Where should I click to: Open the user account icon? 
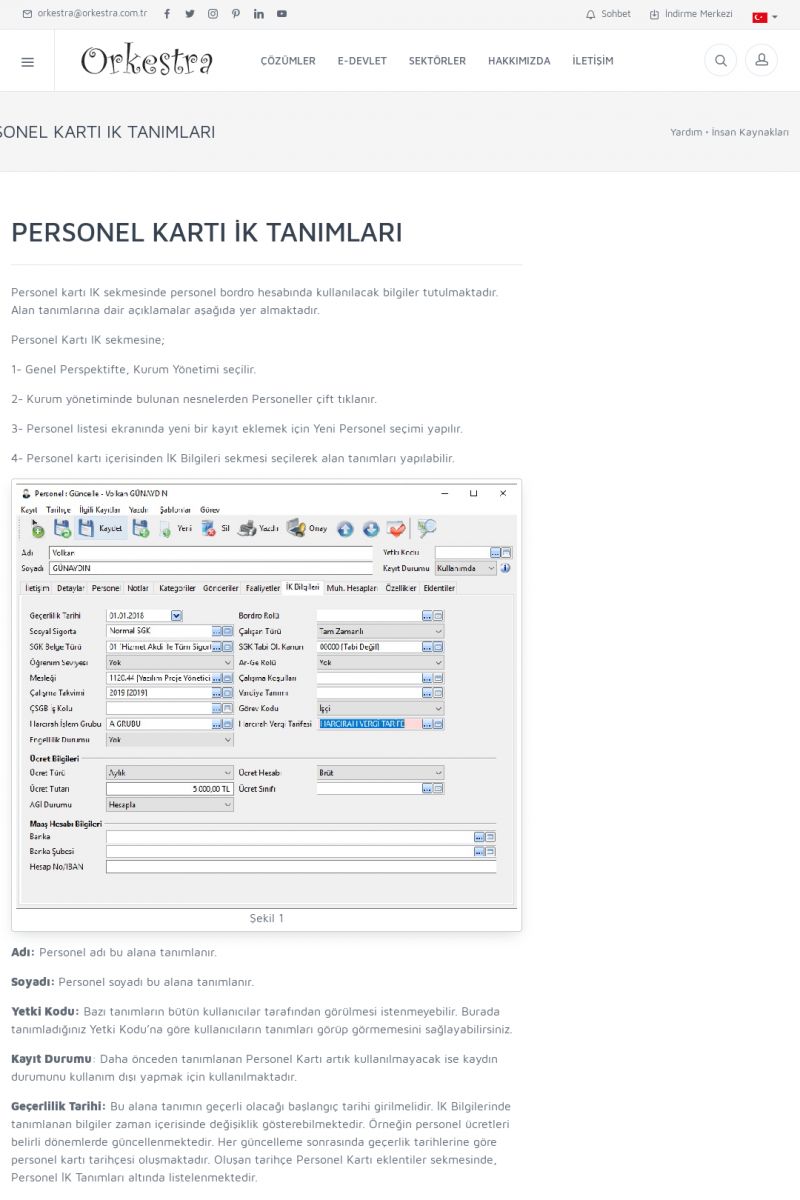[761, 61]
